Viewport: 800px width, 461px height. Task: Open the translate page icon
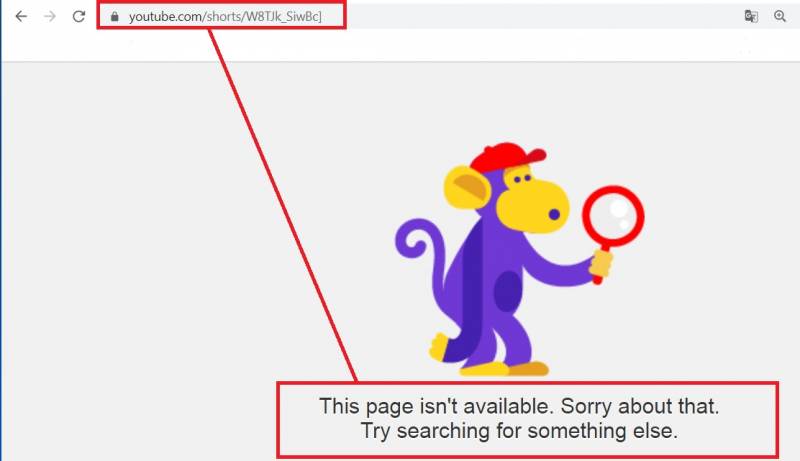click(751, 16)
